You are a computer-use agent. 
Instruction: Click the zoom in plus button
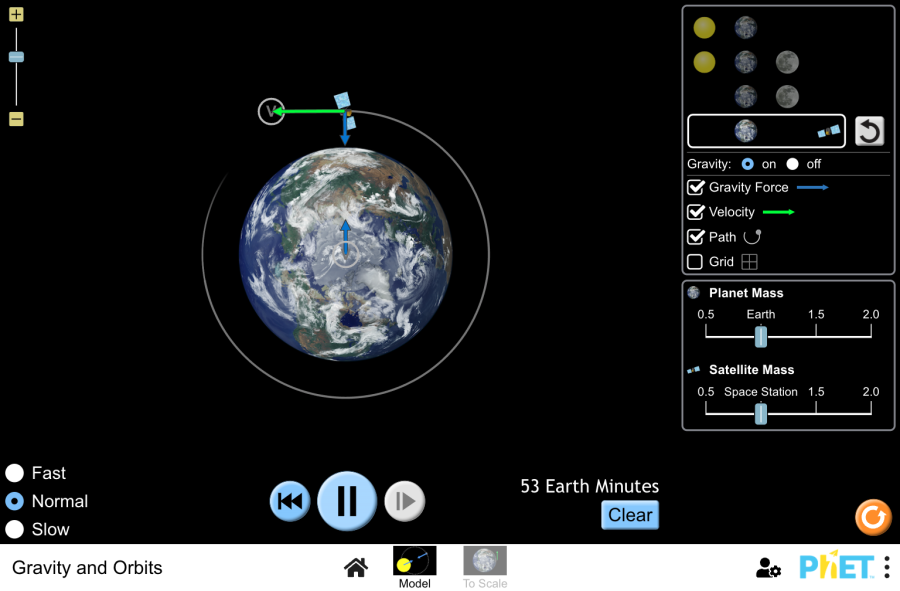coord(16,15)
